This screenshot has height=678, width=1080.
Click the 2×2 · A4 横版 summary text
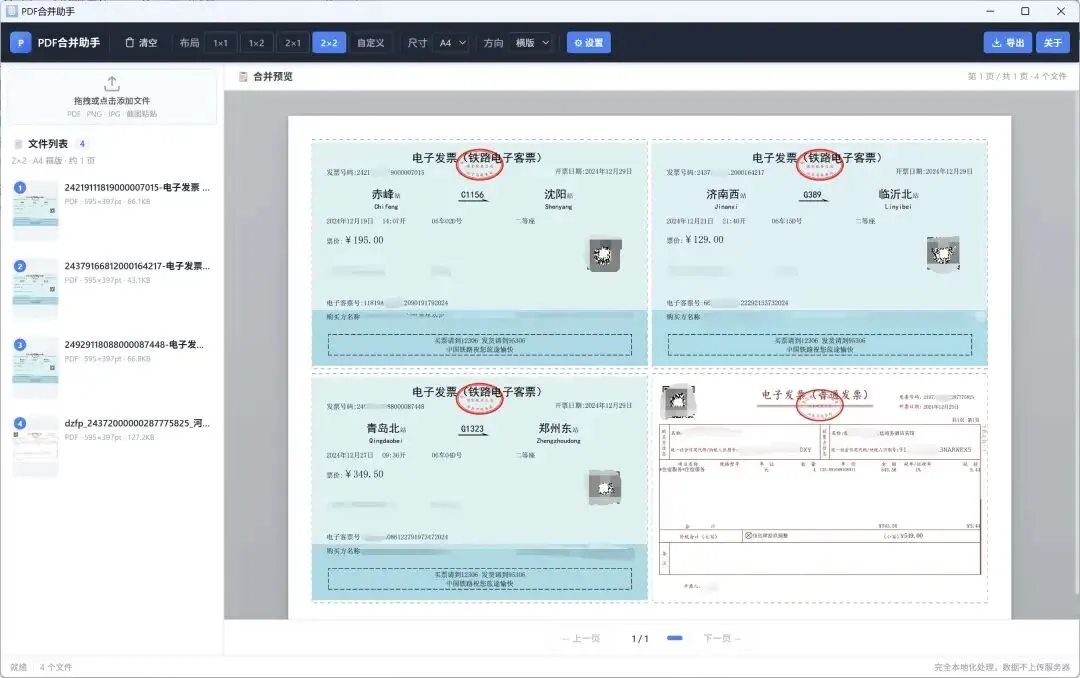tap(53, 161)
